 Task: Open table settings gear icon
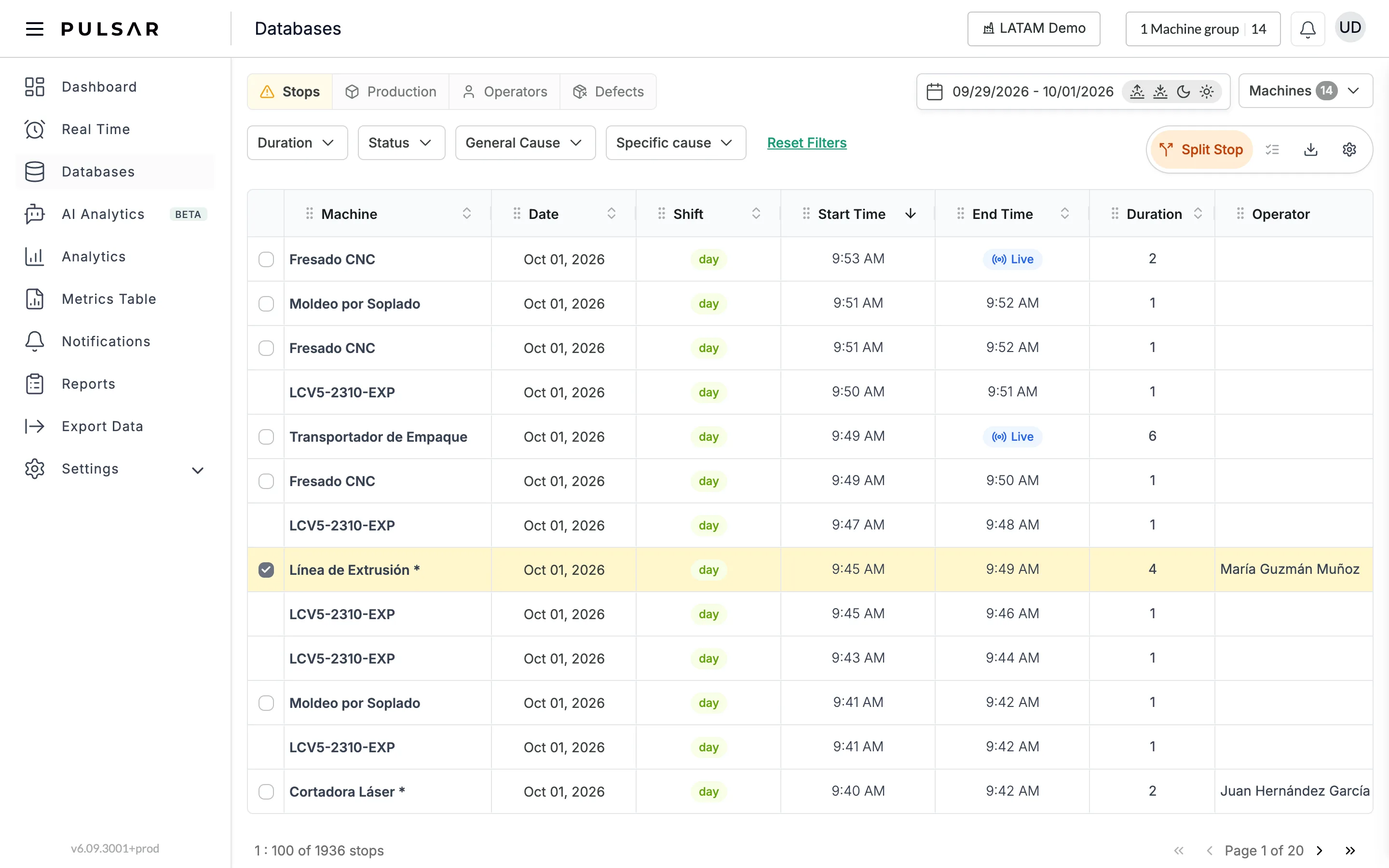[x=1349, y=150]
